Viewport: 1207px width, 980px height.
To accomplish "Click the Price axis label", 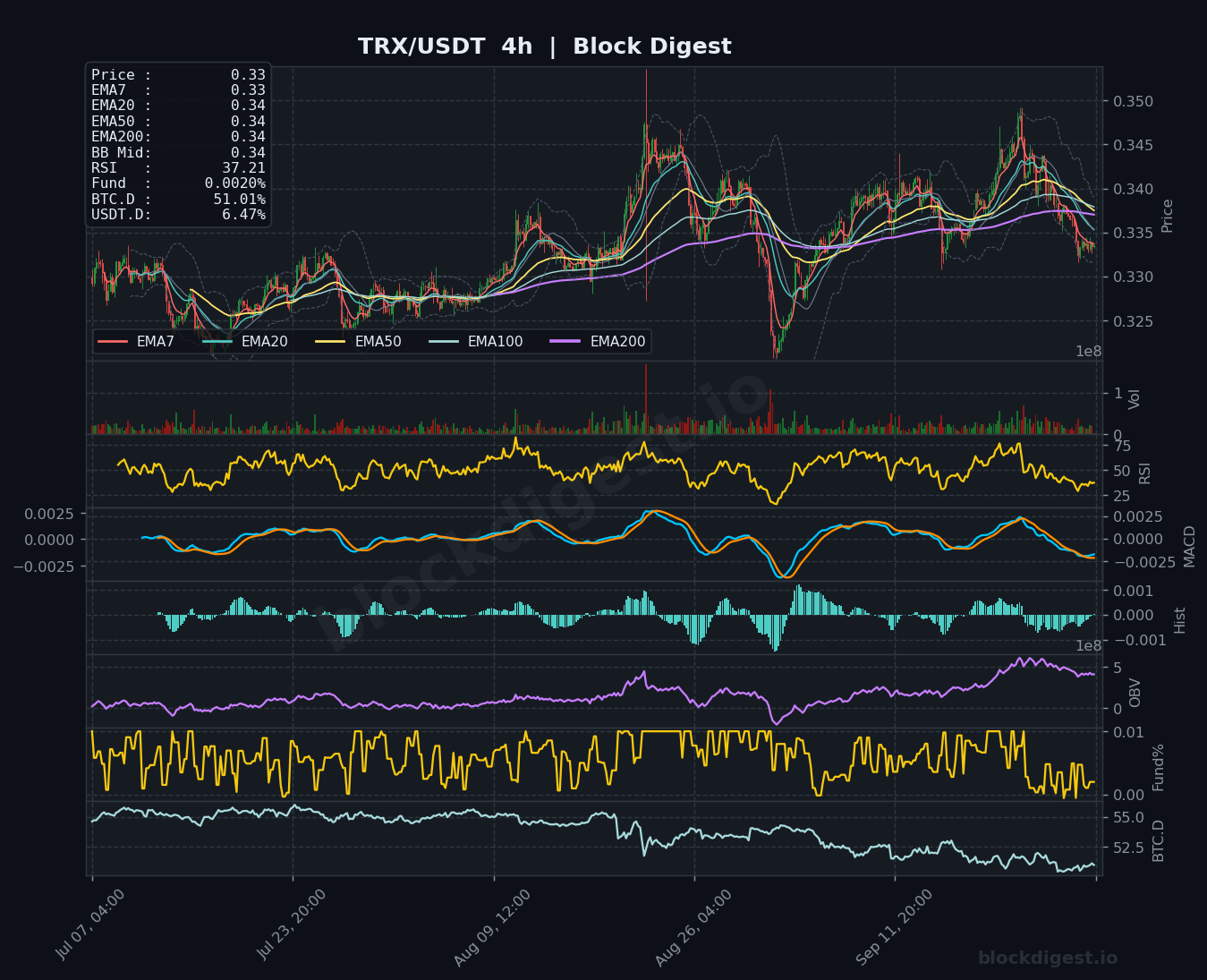I will [x=1167, y=216].
